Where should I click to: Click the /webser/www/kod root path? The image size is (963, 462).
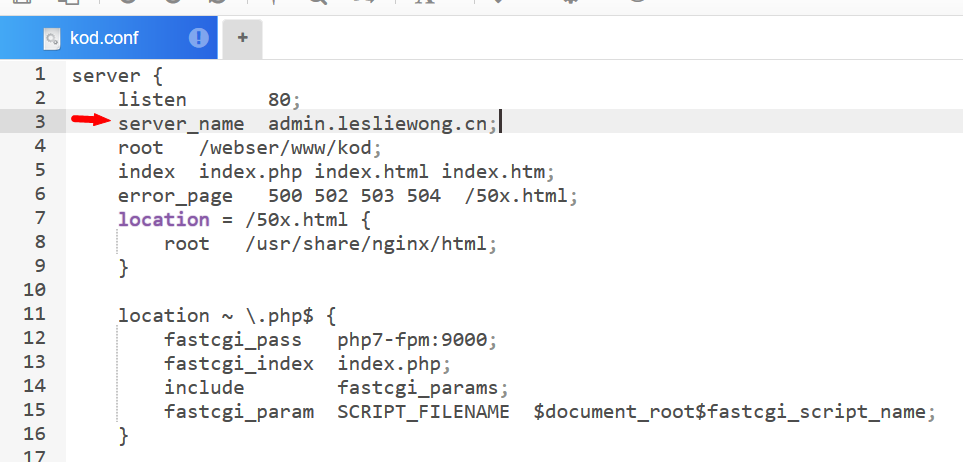(275, 147)
